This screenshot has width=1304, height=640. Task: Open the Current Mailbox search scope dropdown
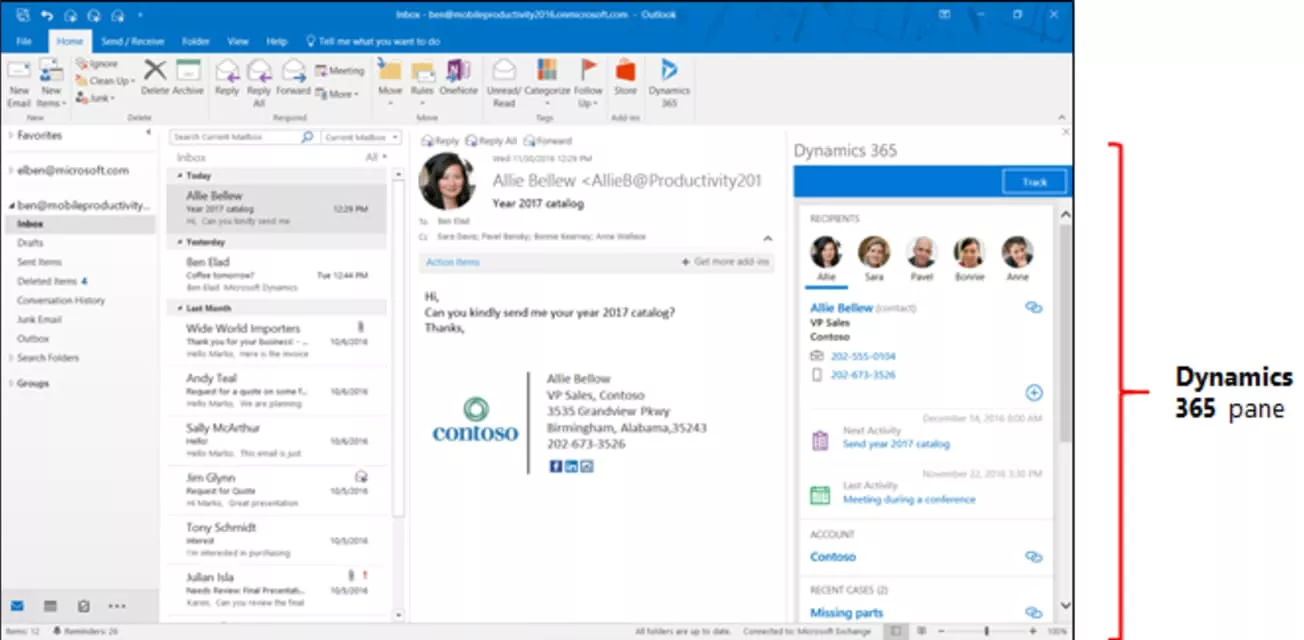[x=361, y=137]
